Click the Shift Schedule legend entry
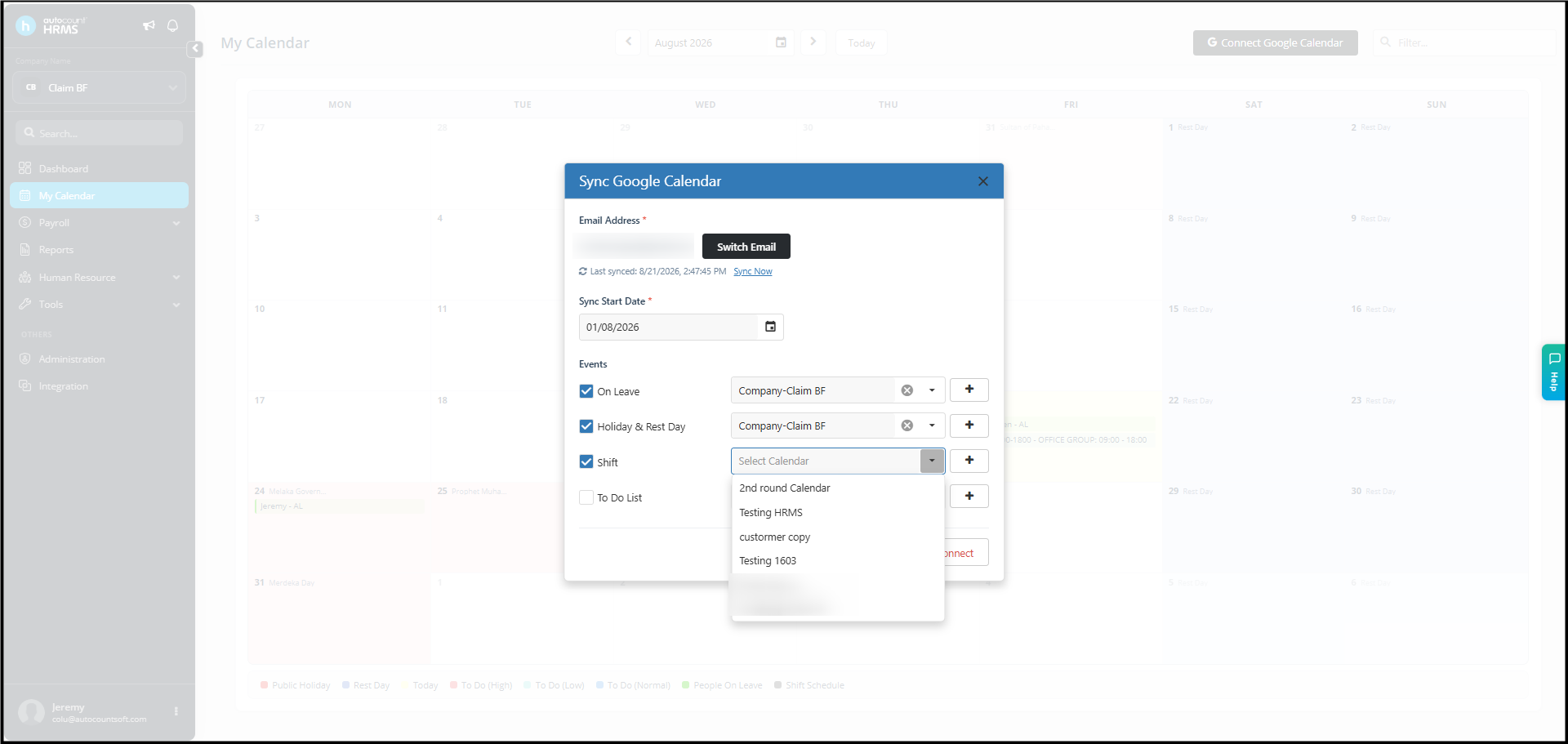 [x=809, y=685]
